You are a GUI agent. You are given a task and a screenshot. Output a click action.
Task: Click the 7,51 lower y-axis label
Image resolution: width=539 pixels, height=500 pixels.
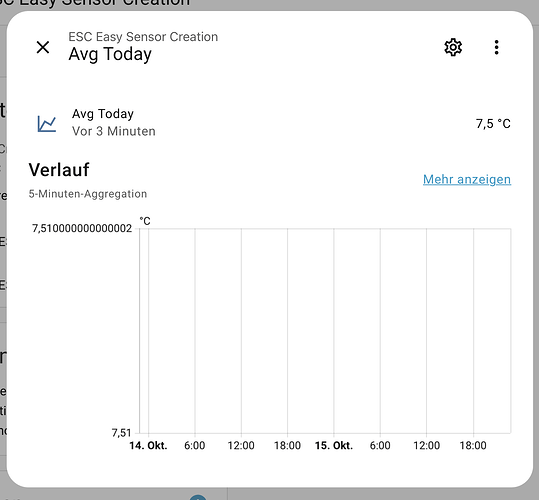point(121,433)
